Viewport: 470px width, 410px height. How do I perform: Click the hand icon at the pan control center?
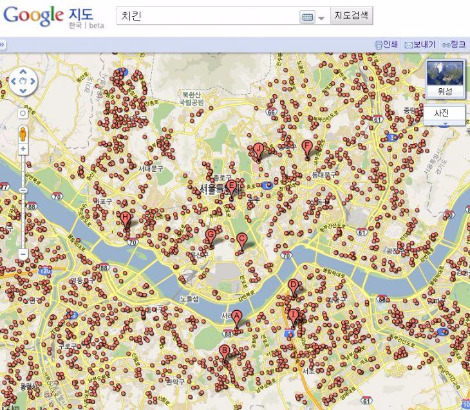tap(23, 81)
